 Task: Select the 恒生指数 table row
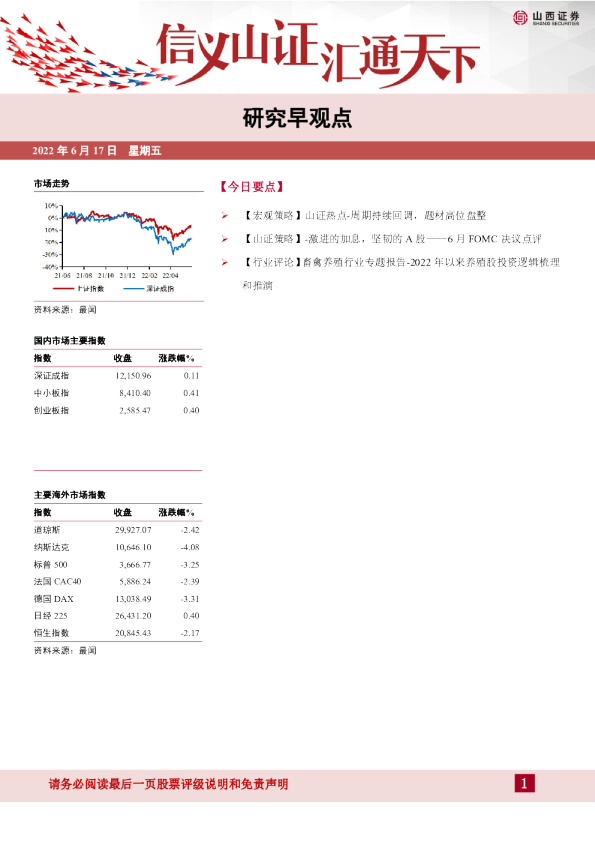[117, 633]
